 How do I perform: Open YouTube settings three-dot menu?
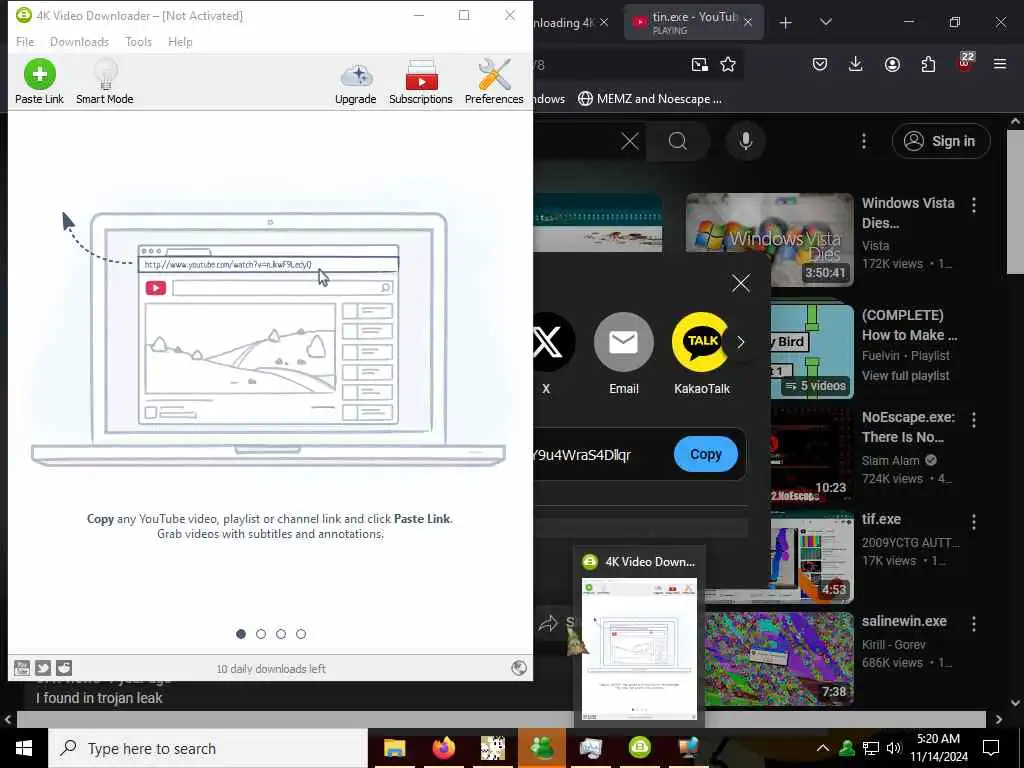(864, 141)
